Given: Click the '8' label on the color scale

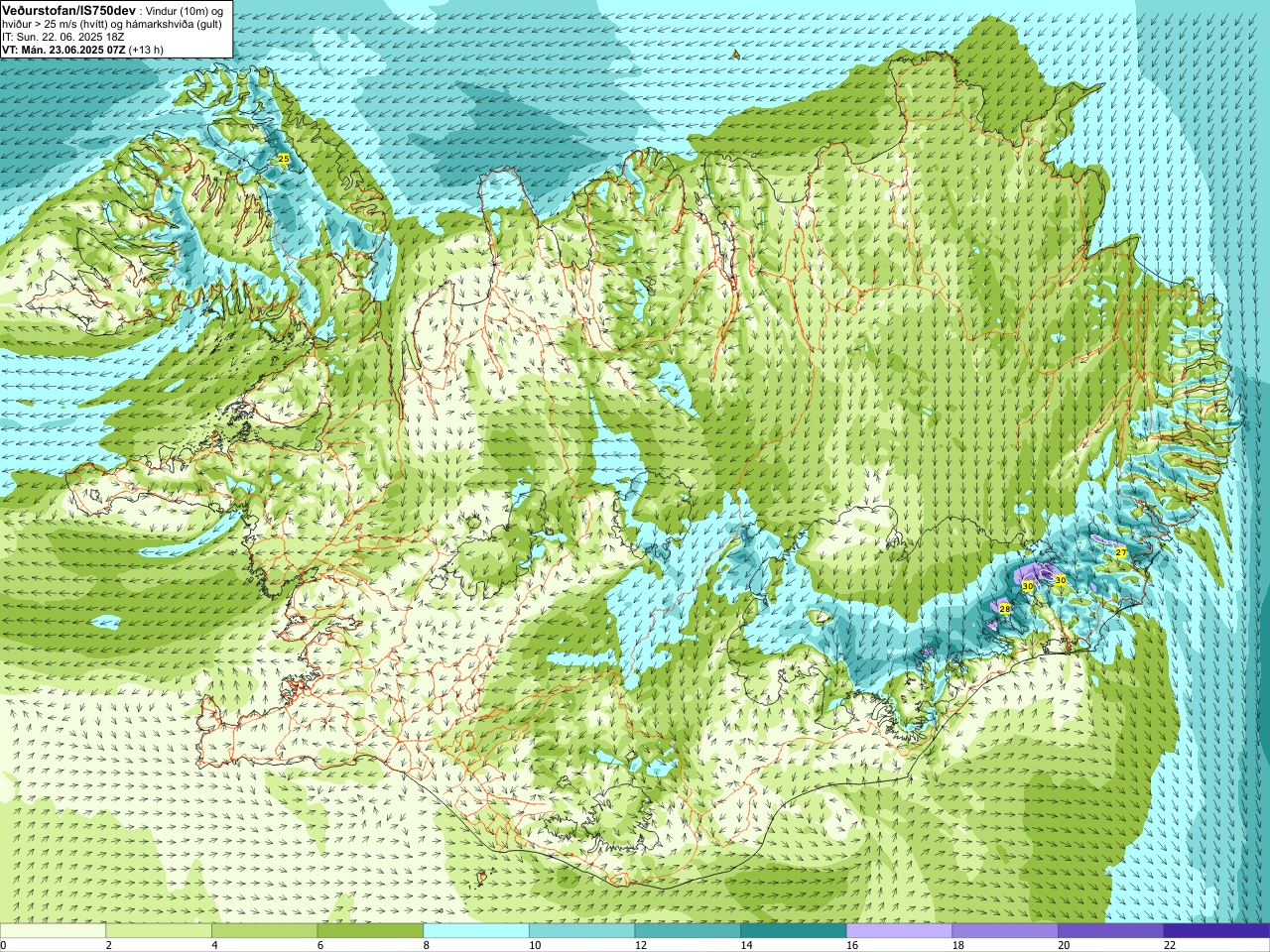Looking at the screenshot, I should [x=427, y=945].
